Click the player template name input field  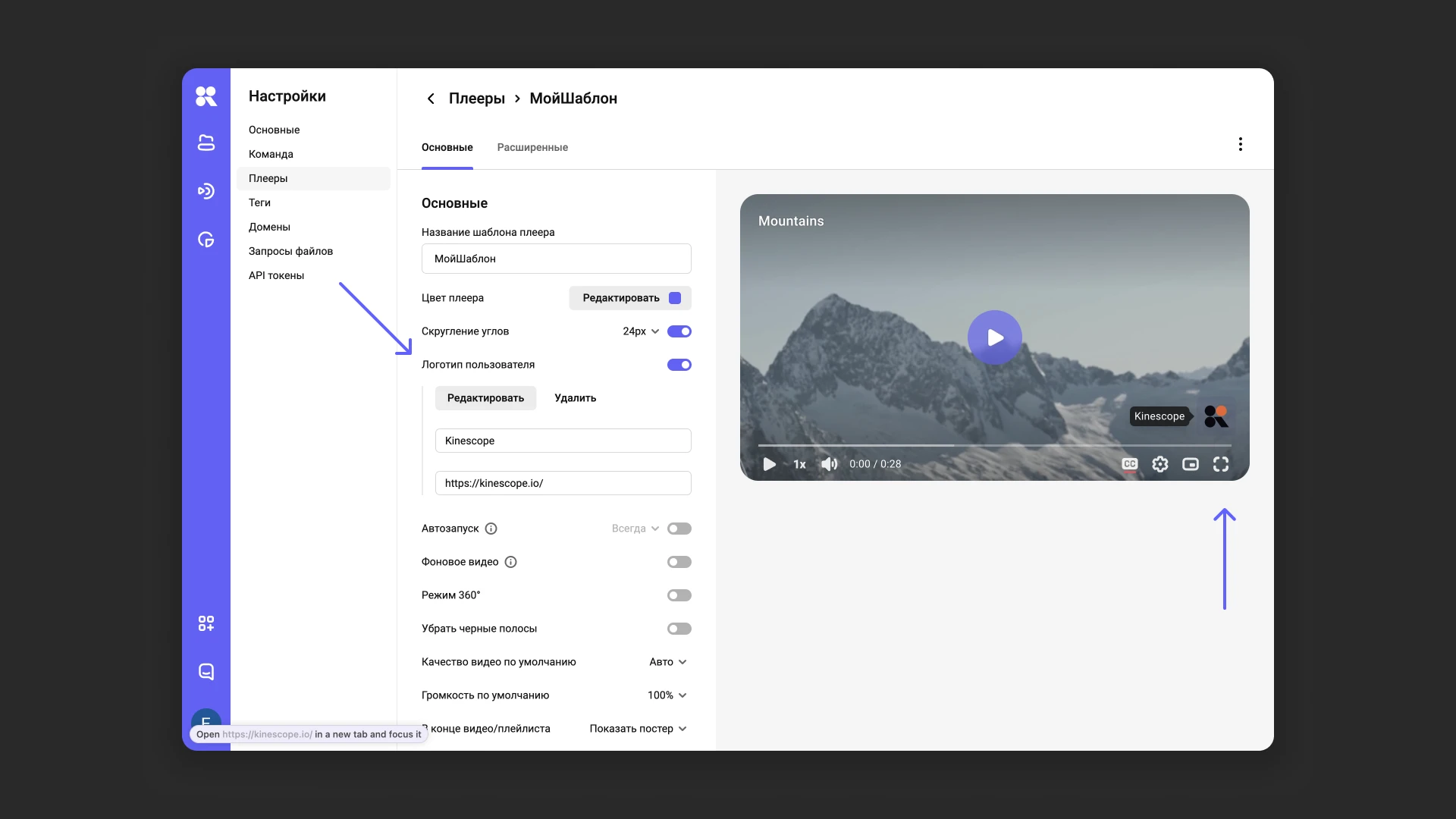556,259
